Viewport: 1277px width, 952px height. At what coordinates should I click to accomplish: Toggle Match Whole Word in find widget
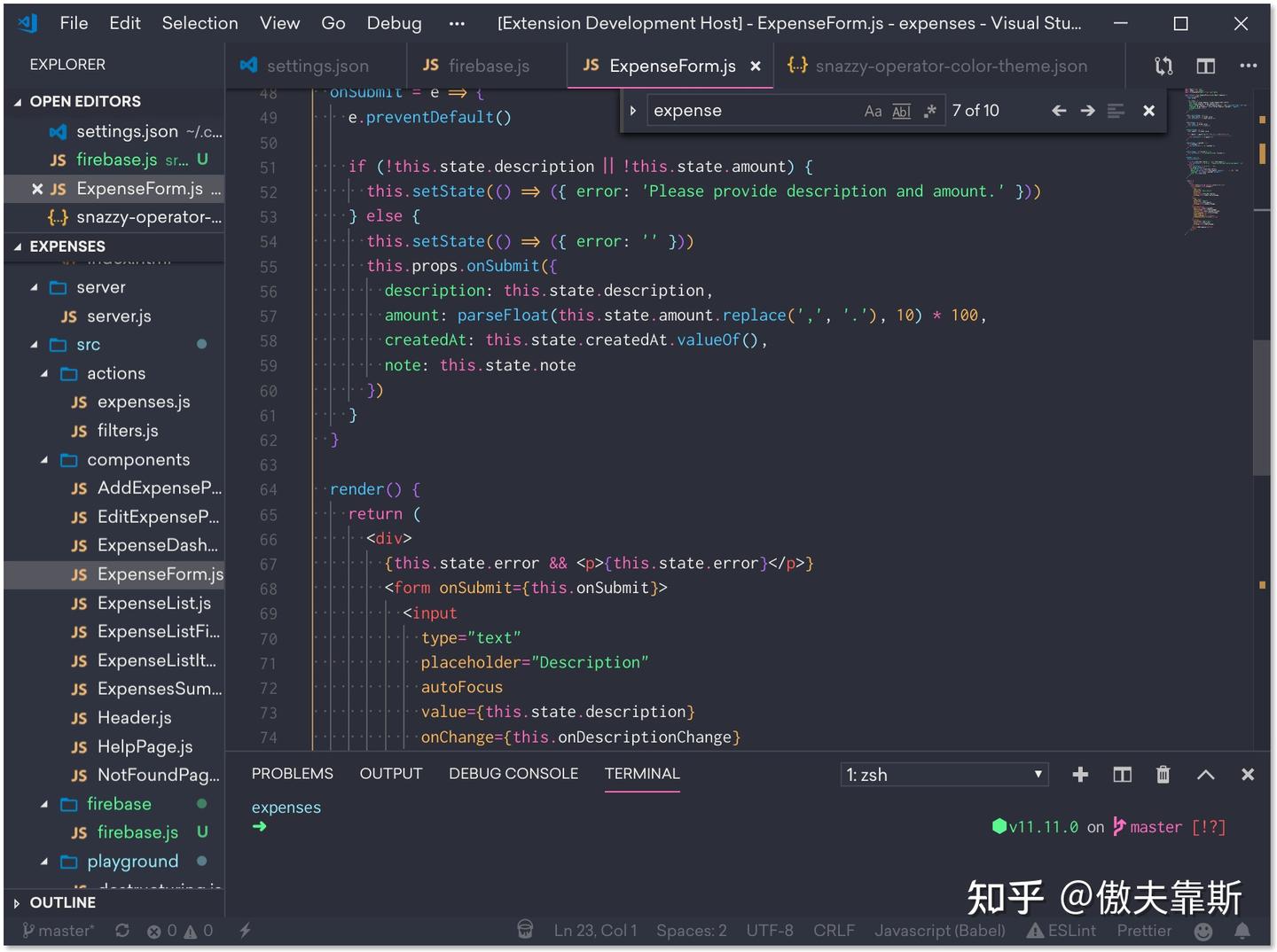[901, 111]
